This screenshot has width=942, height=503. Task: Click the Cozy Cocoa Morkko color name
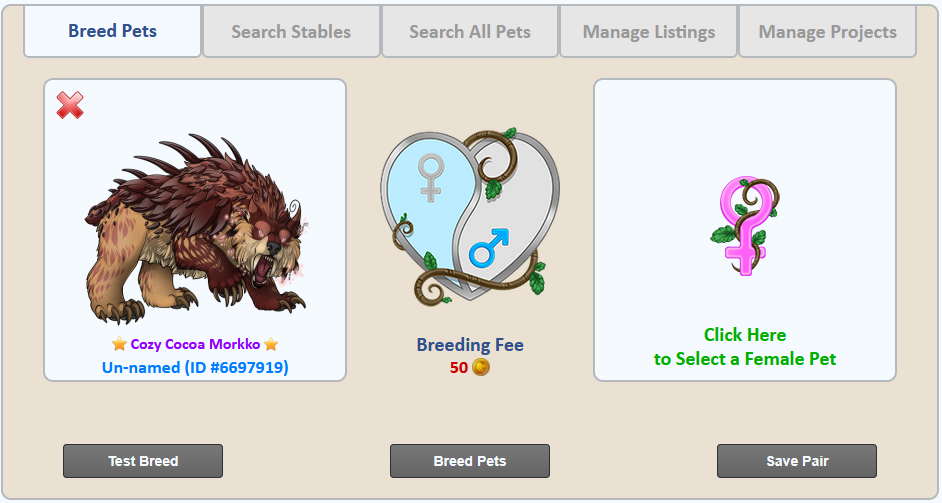(x=195, y=344)
